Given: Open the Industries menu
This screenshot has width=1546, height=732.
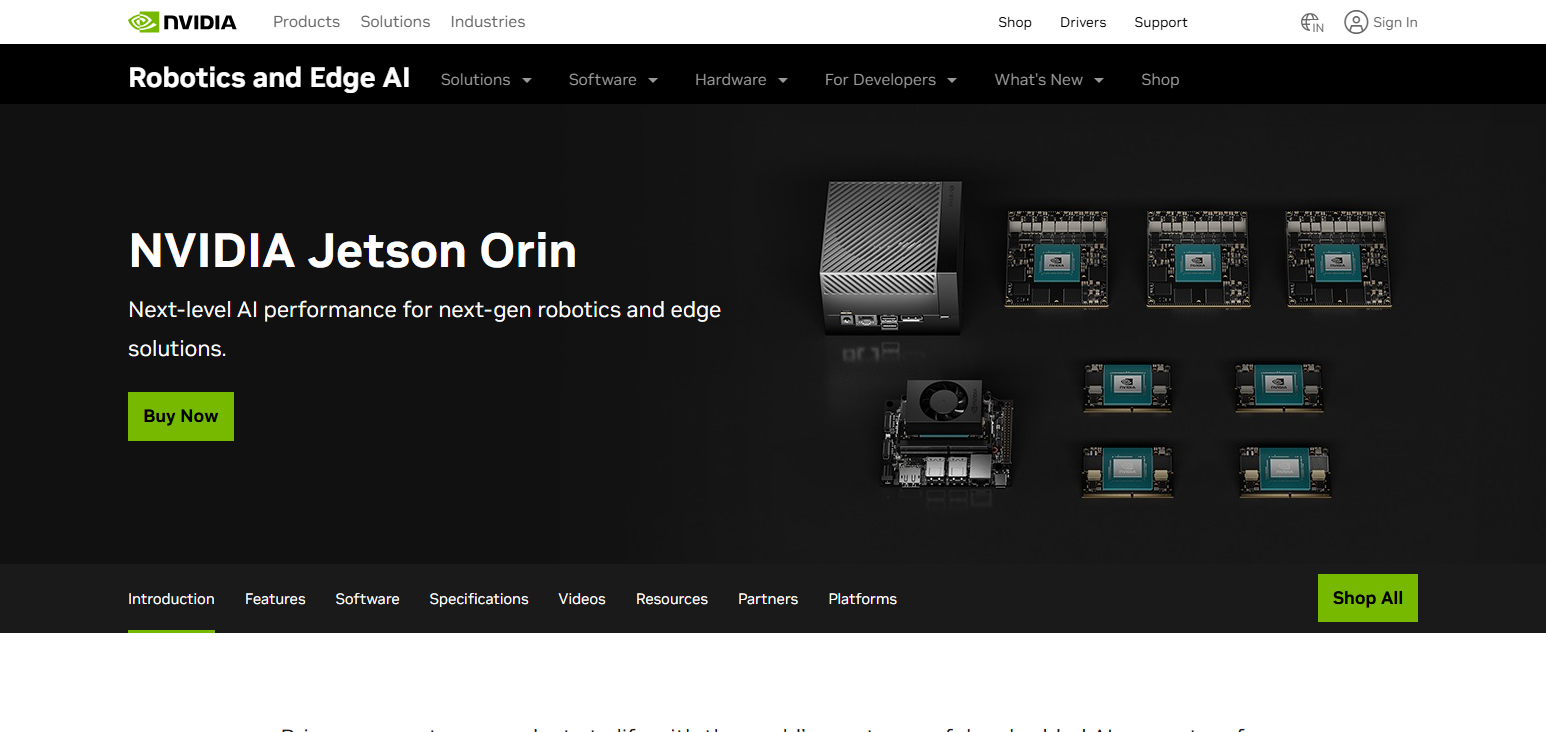Looking at the screenshot, I should coord(488,22).
